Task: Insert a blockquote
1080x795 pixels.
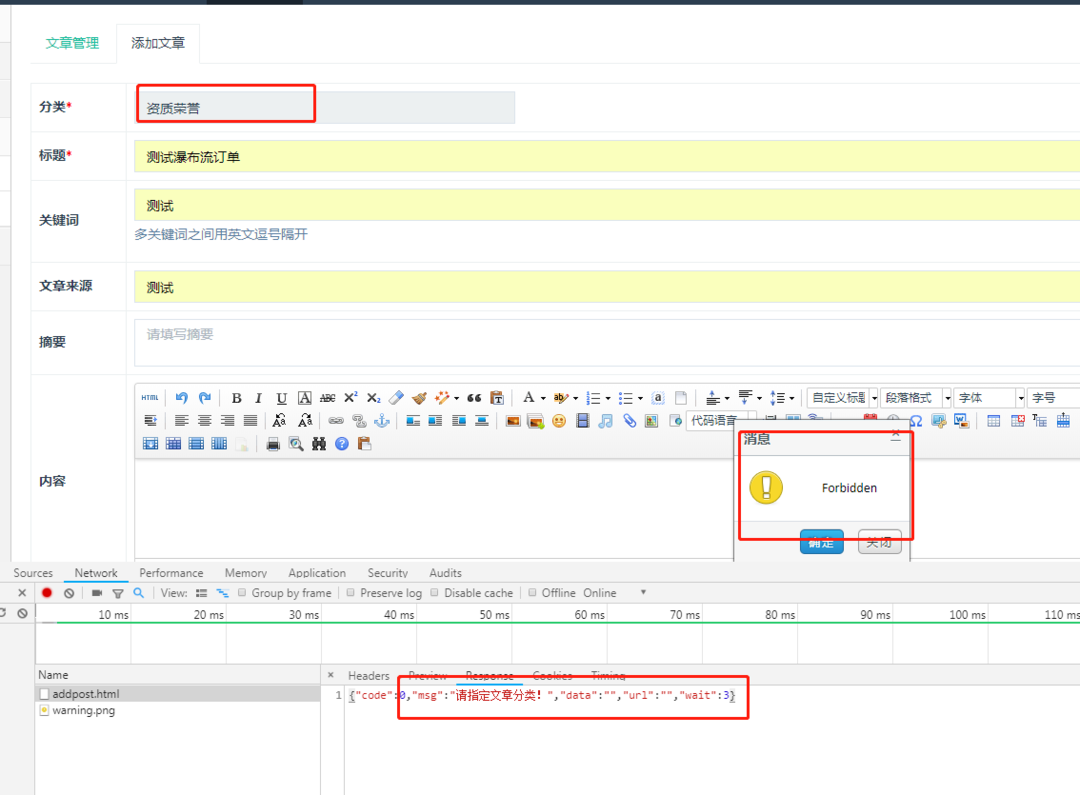Action: coord(474,398)
